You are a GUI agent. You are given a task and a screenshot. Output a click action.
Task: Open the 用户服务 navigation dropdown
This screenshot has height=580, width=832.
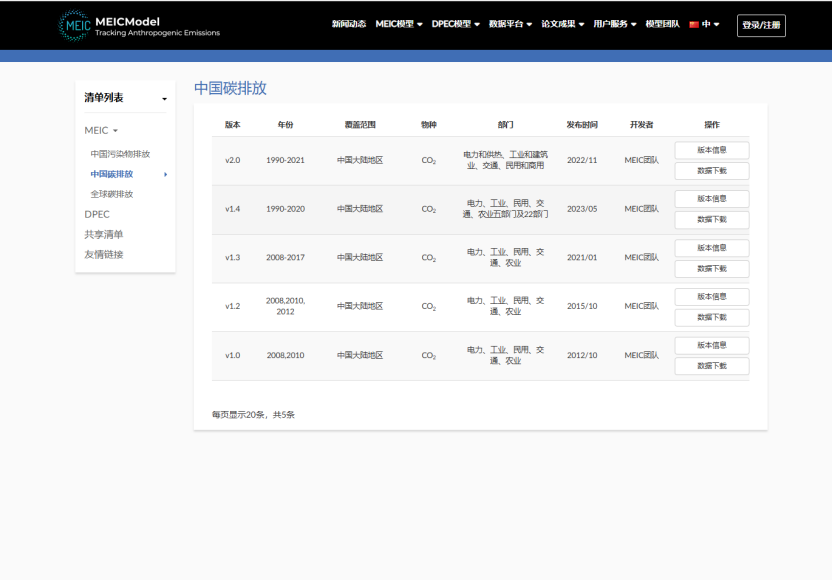tap(615, 25)
